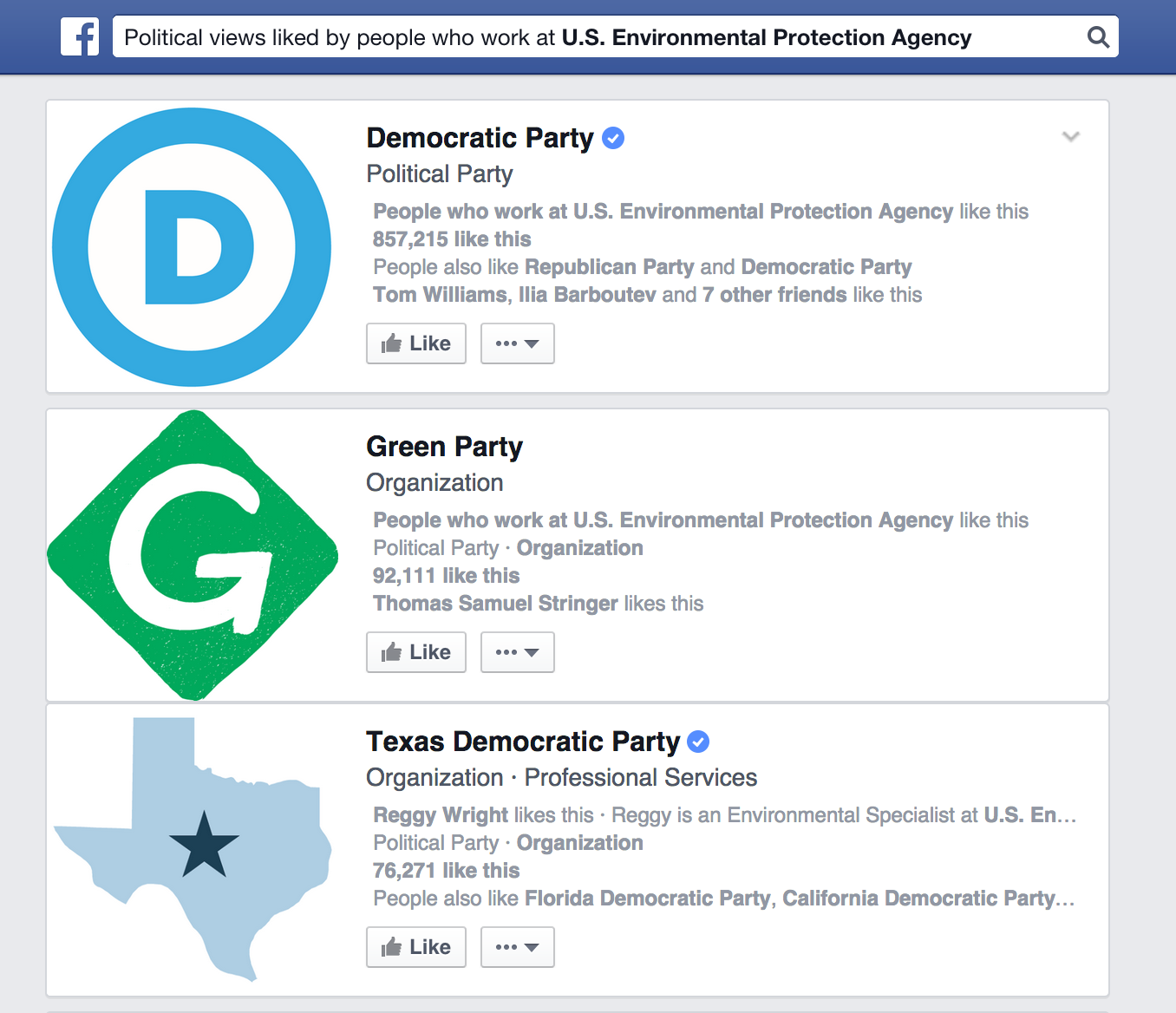
Task: Expand more options for Green Party
Action: [x=518, y=652]
